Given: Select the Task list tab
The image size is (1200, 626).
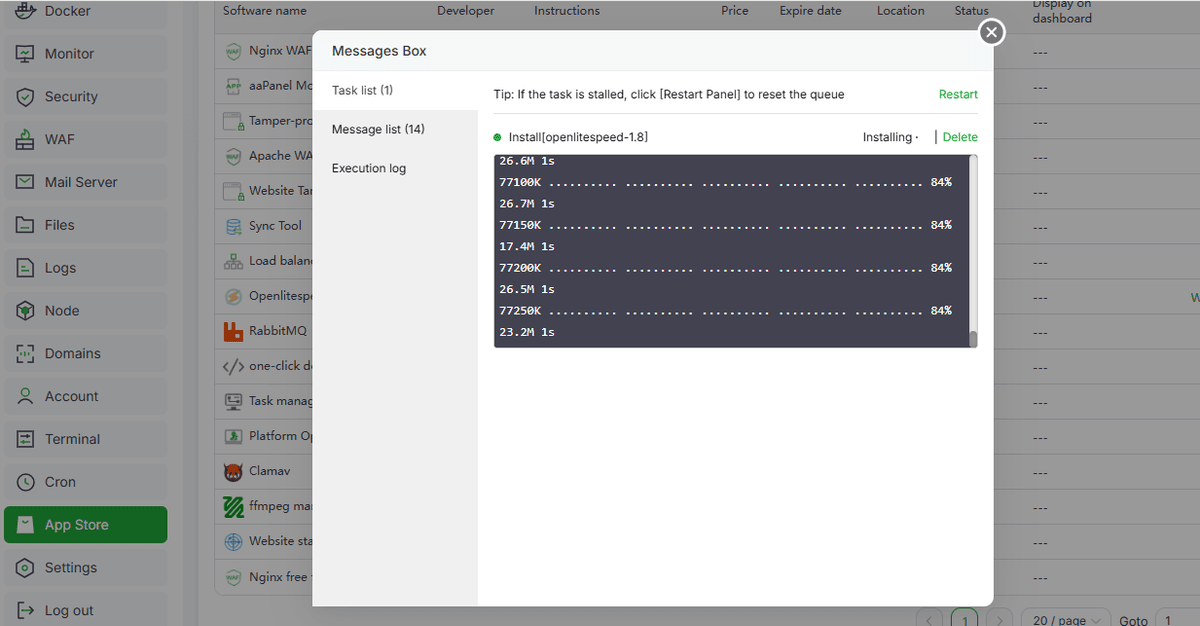Looking at the screenshot, I should 362,90.
